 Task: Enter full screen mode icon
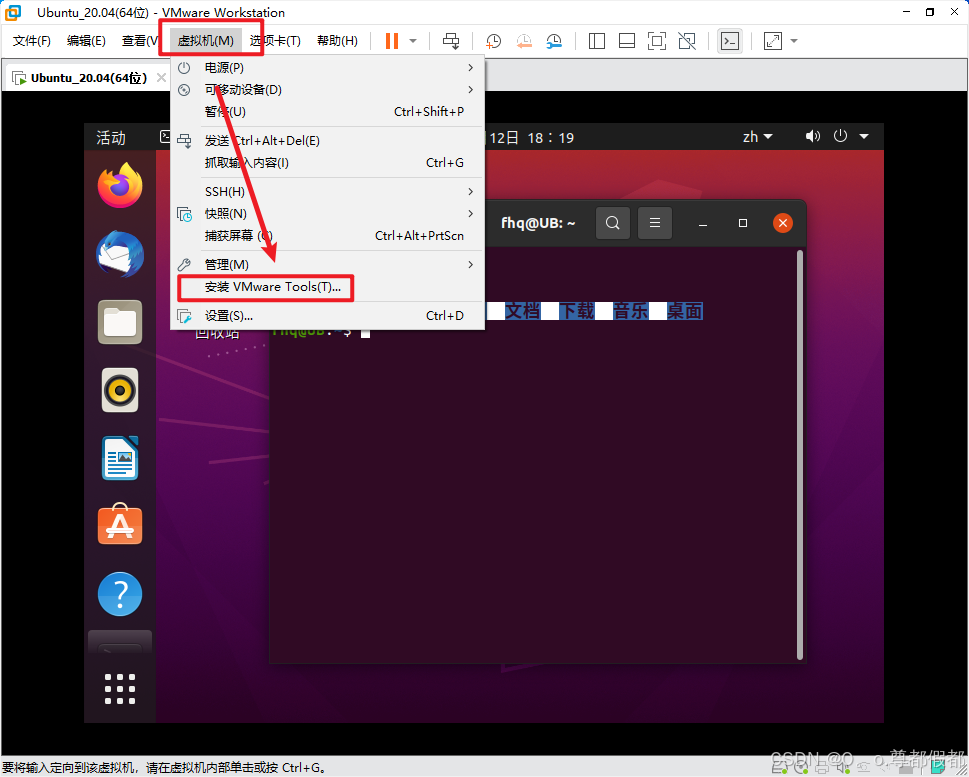[656, 41]
